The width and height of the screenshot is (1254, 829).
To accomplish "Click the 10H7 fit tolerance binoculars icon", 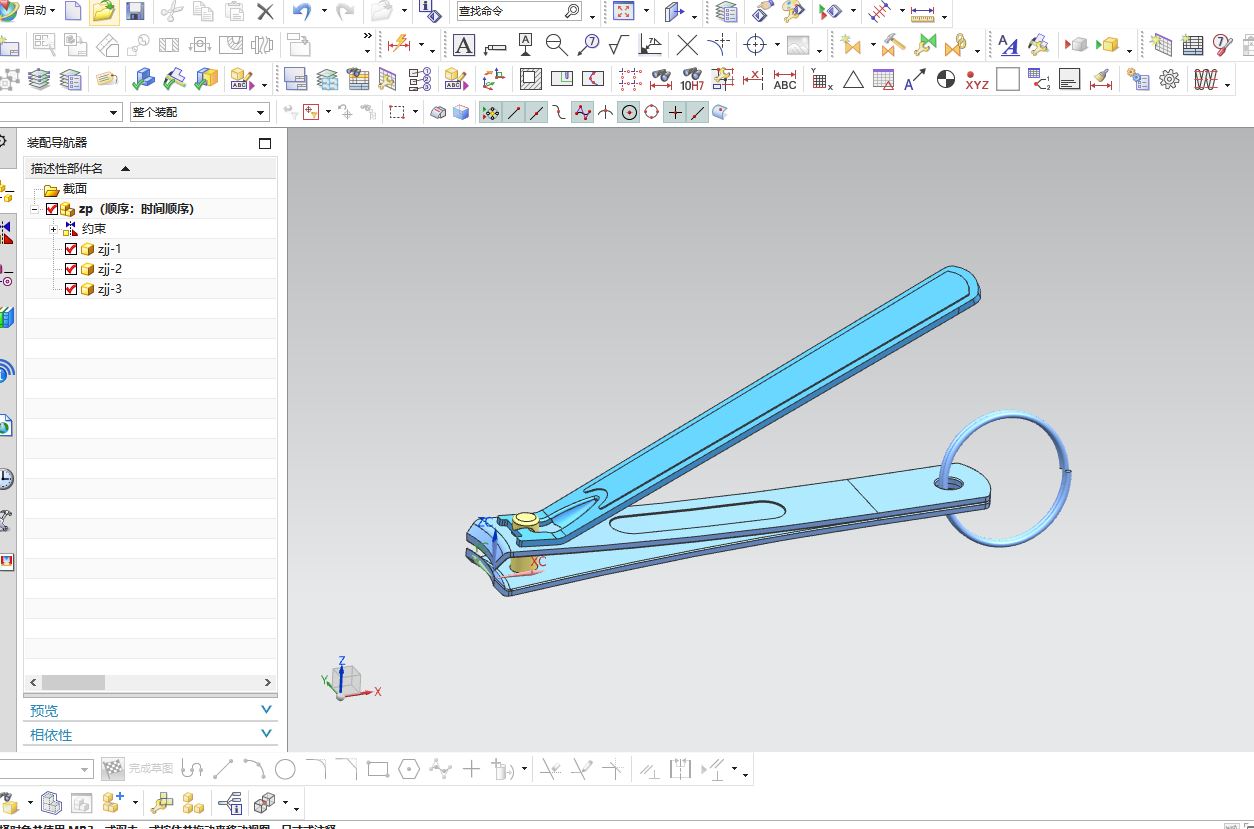I will pyautogui.click(x=692, y=79).
